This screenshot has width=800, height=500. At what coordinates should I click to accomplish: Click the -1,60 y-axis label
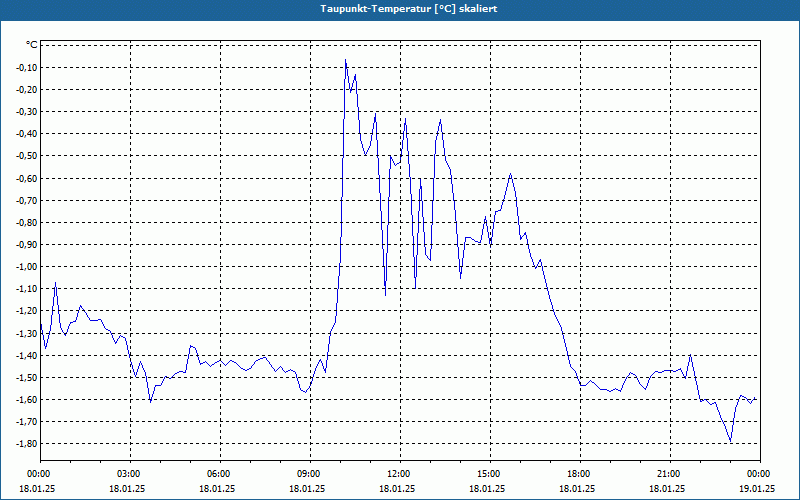27,399
